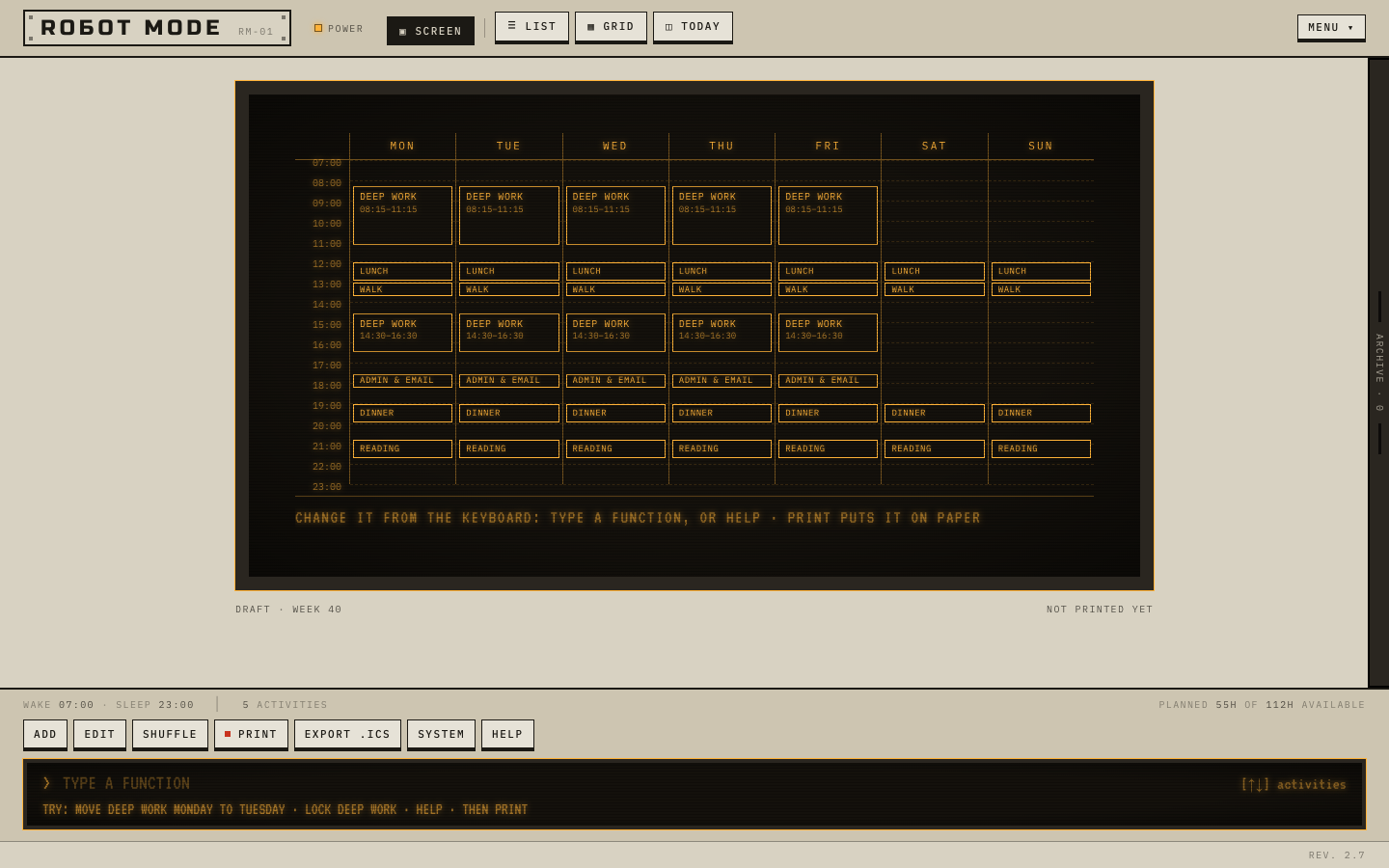
Task: Click the Help button
Action: pos(507,734)
